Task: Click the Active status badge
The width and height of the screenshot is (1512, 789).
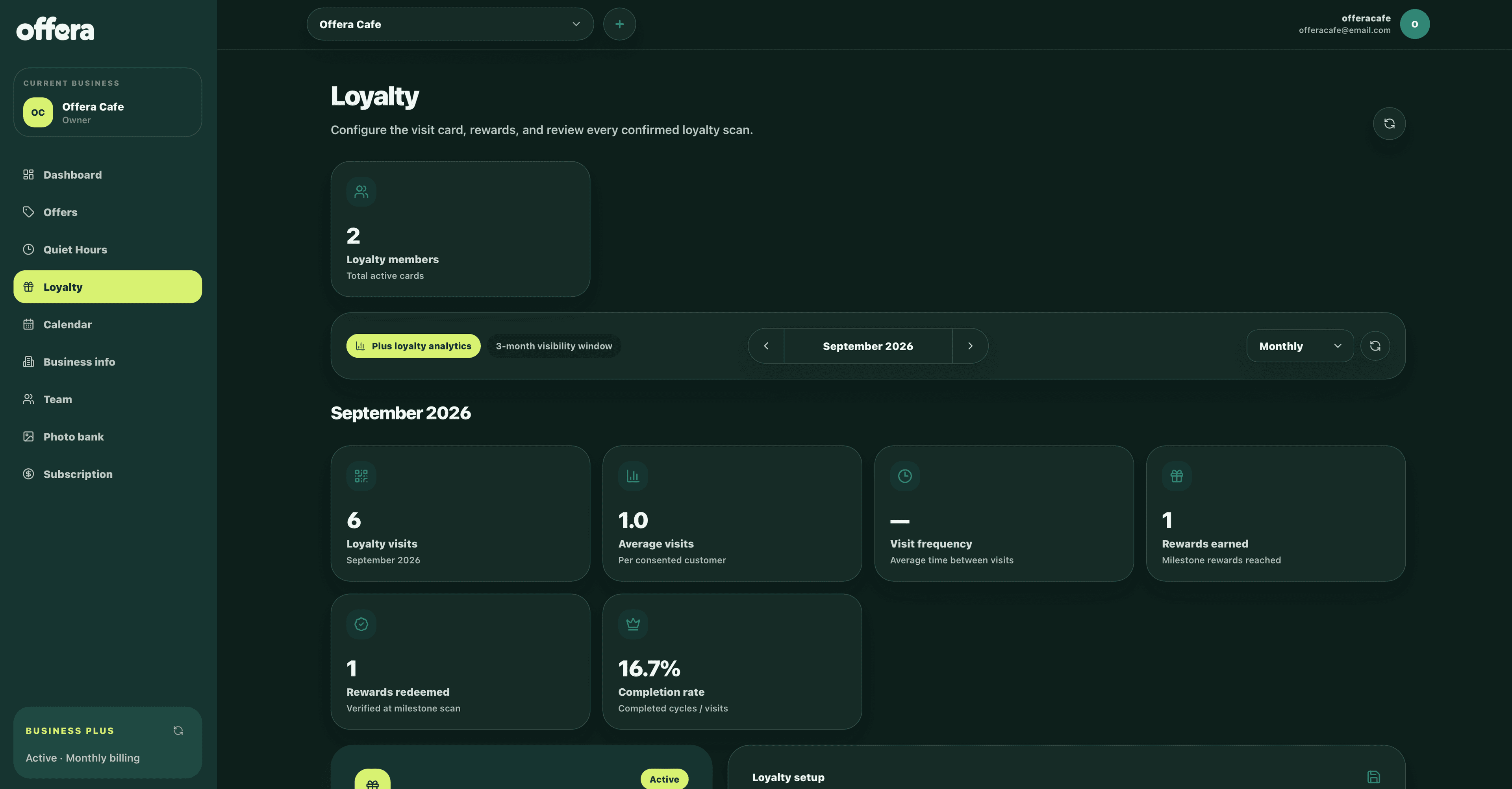Action: click(664, 779)
